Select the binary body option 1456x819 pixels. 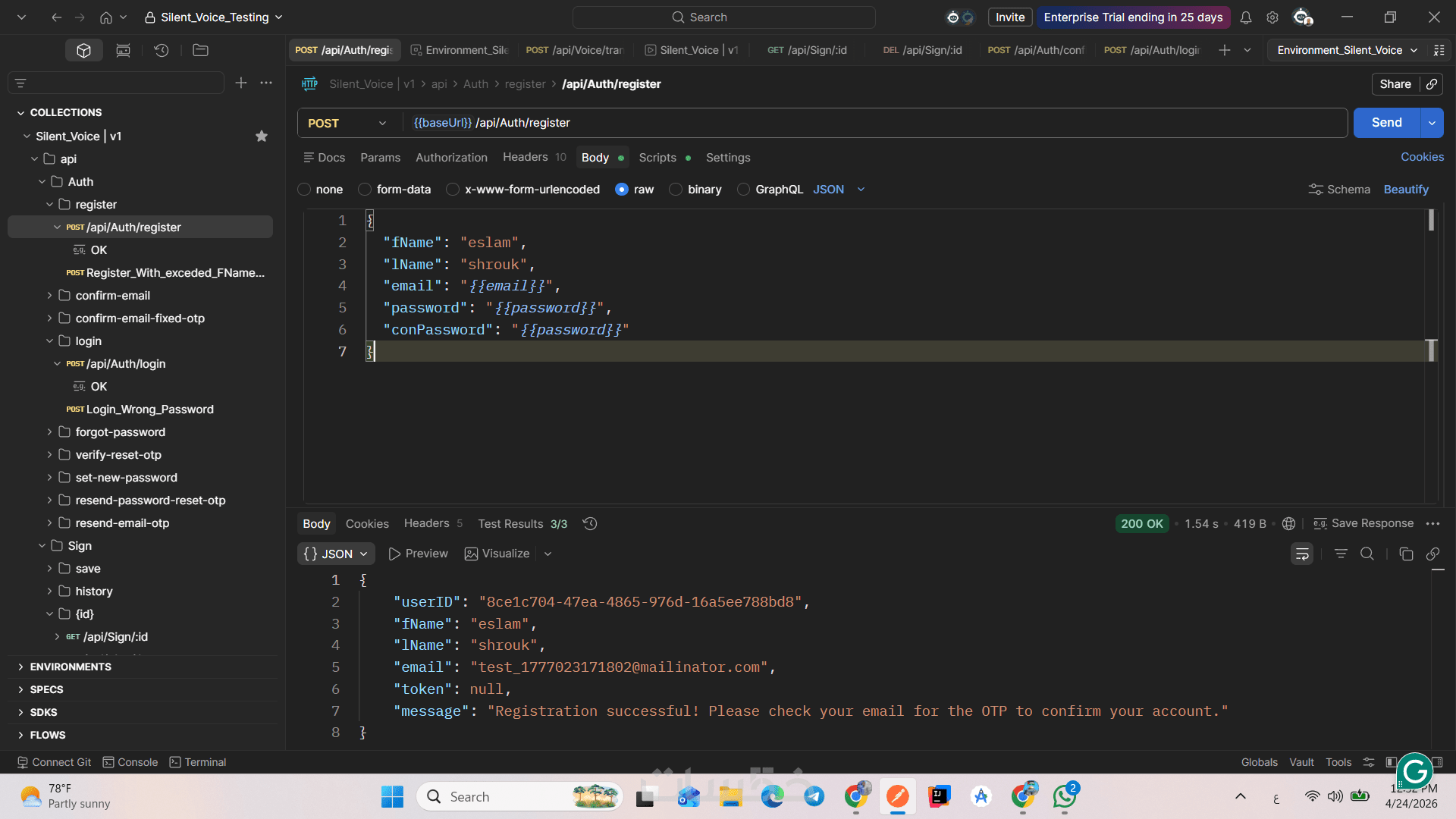point(676,190)
